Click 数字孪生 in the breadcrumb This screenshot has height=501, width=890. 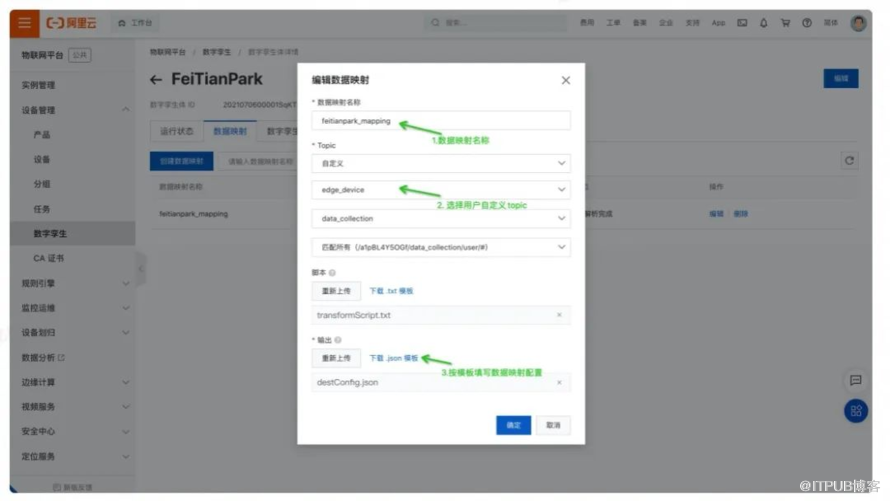coord(217,52)
